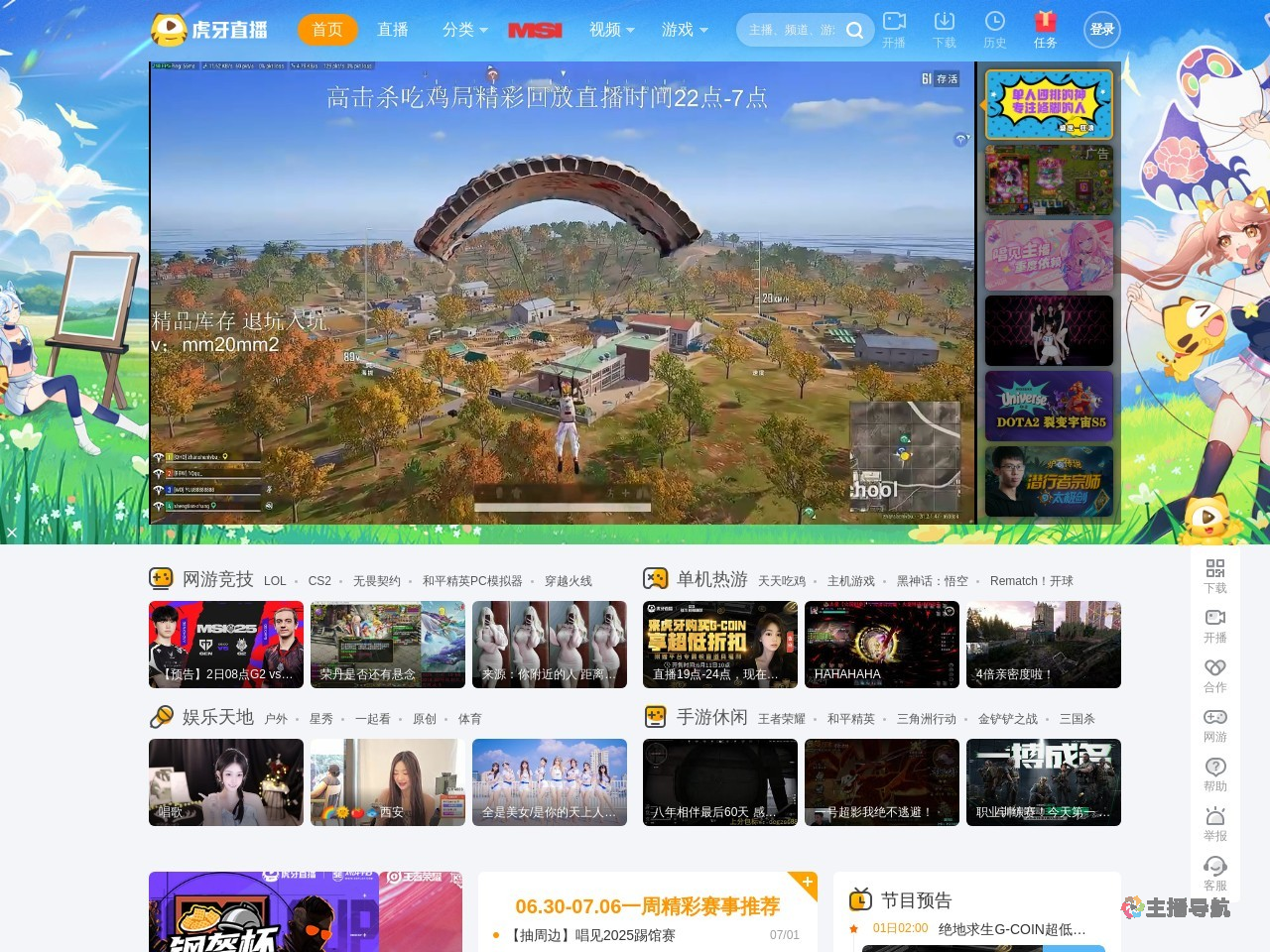Click the Huya Live logo
This screenshot has width=1270, height=952.
(209, 30)
